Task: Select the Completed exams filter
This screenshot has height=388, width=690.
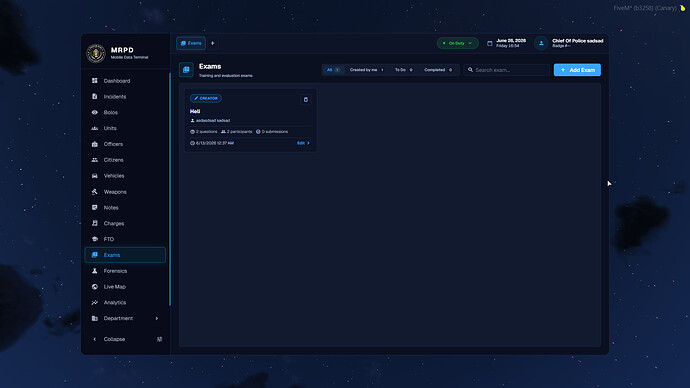Action: click(438, 70)
